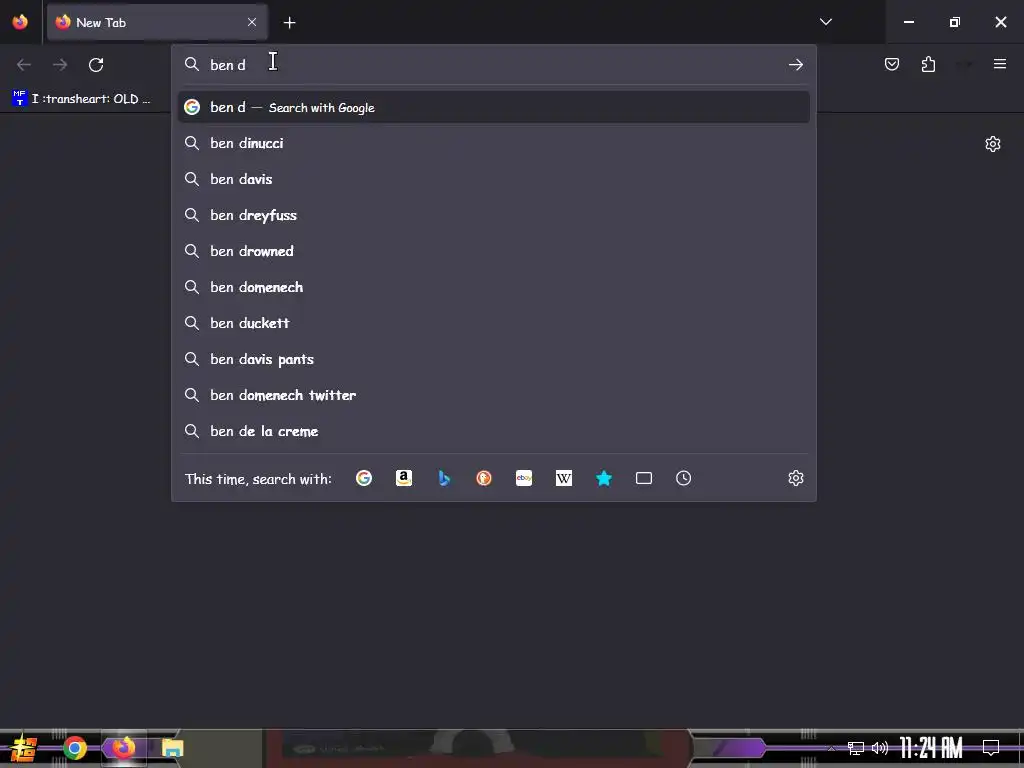
Task: List all tabs dropdown arrow
Action: click(825, 22)
